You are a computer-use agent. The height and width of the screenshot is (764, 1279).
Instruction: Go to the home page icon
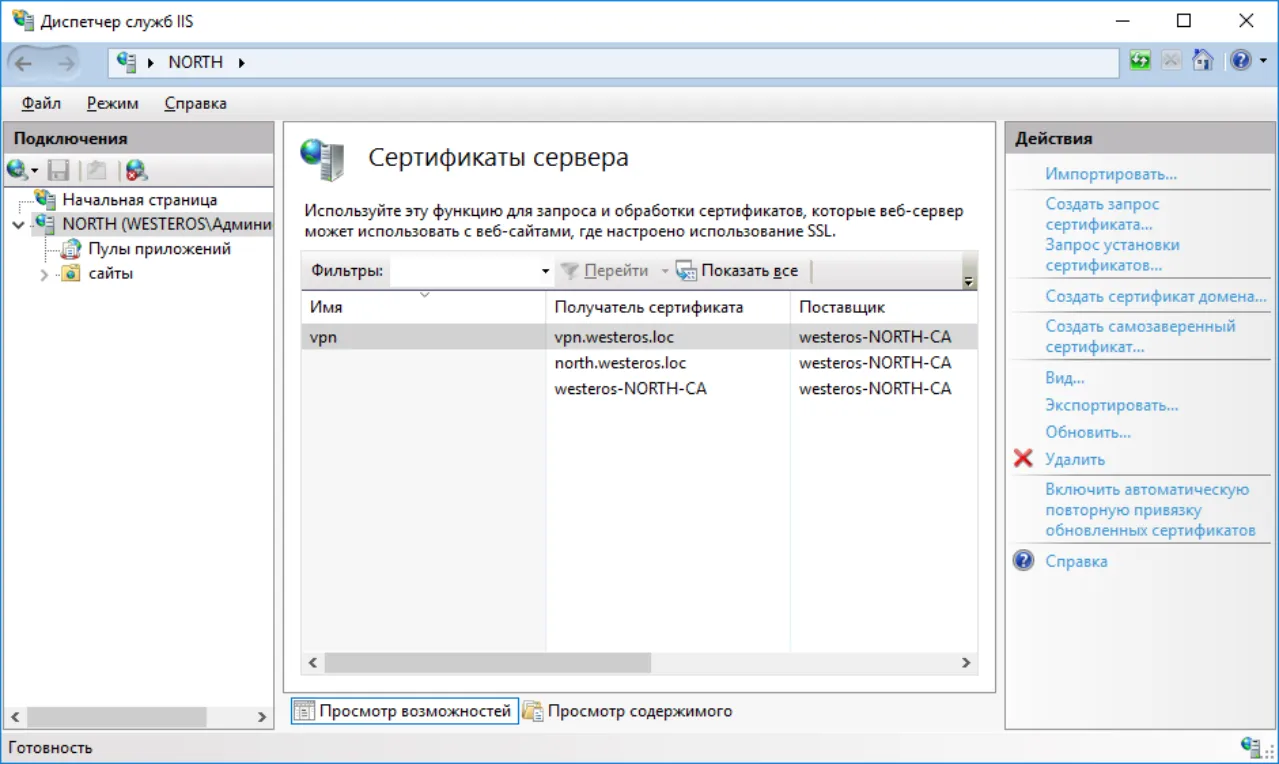tap(1203, 61)
